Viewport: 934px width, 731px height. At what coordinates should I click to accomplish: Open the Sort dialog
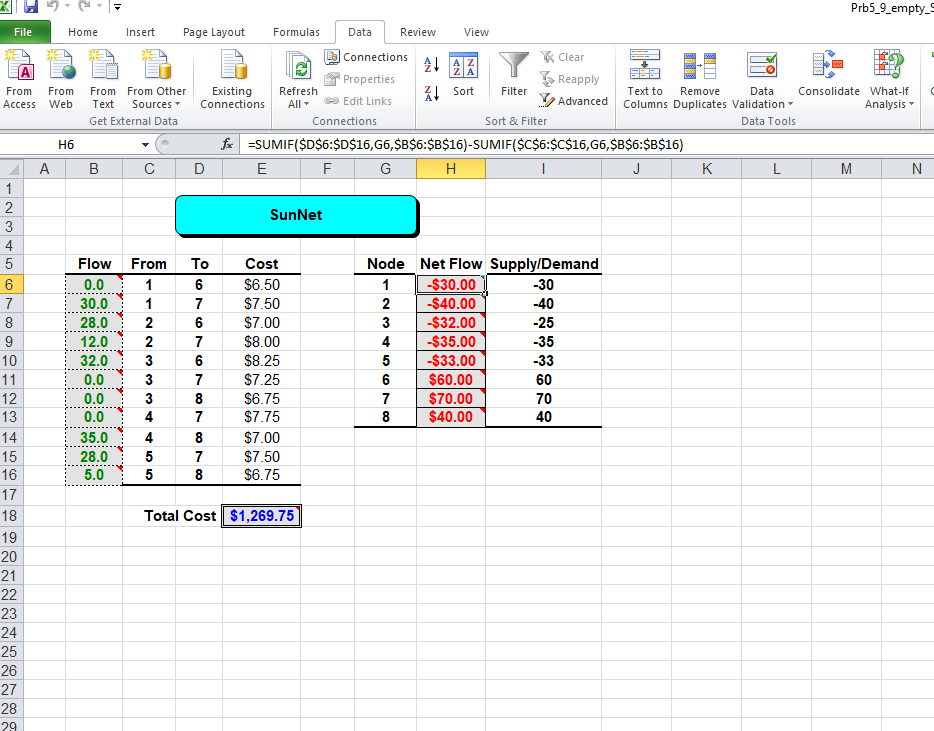pos(463,74)
